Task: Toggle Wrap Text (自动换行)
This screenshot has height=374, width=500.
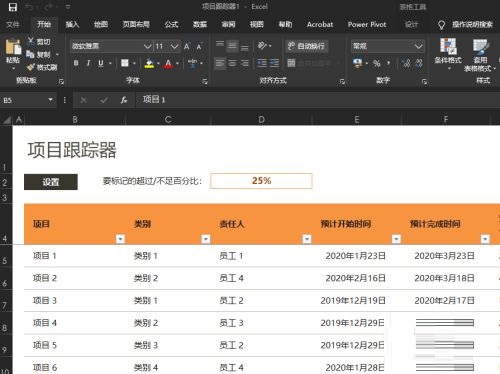Action: 307,46
